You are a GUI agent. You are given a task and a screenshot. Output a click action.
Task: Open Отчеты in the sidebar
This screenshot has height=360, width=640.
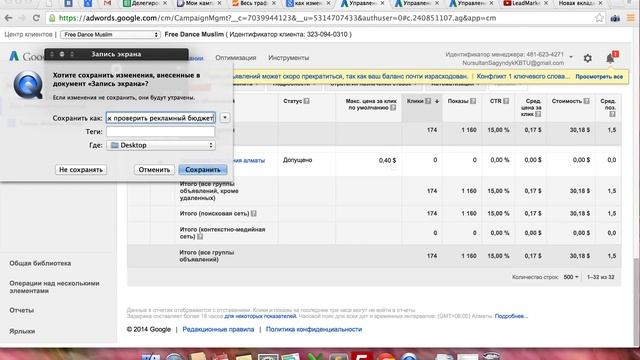22,310
